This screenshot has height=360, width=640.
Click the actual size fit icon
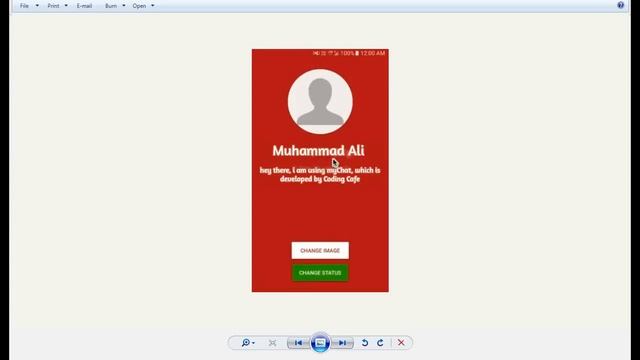[x=272, y=343]
